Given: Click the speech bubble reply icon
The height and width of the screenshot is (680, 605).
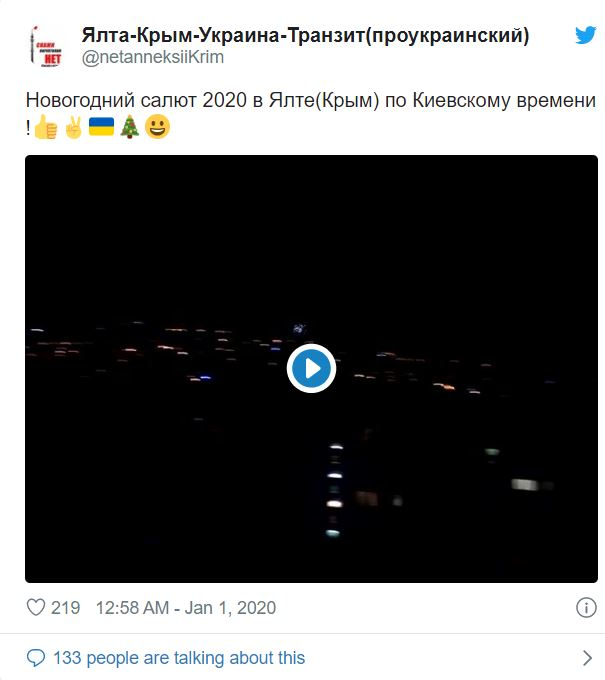Looking at the screenshot, I should 36,658.
